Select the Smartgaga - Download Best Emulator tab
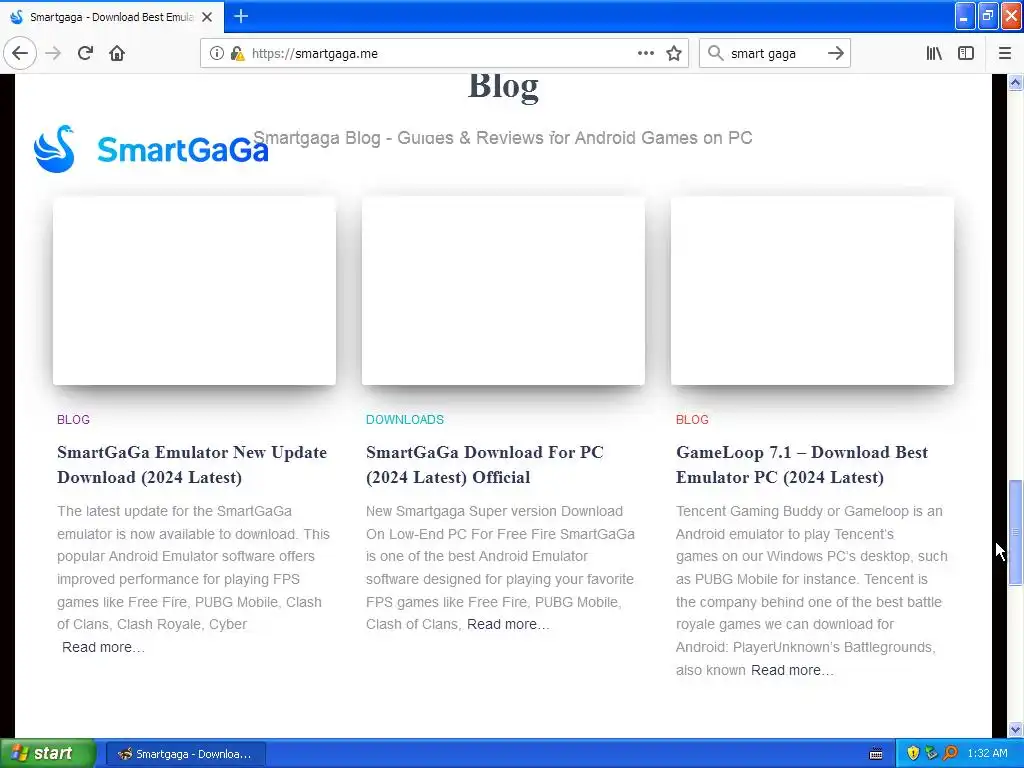1024x768 pixels. [x=112, y=17]
